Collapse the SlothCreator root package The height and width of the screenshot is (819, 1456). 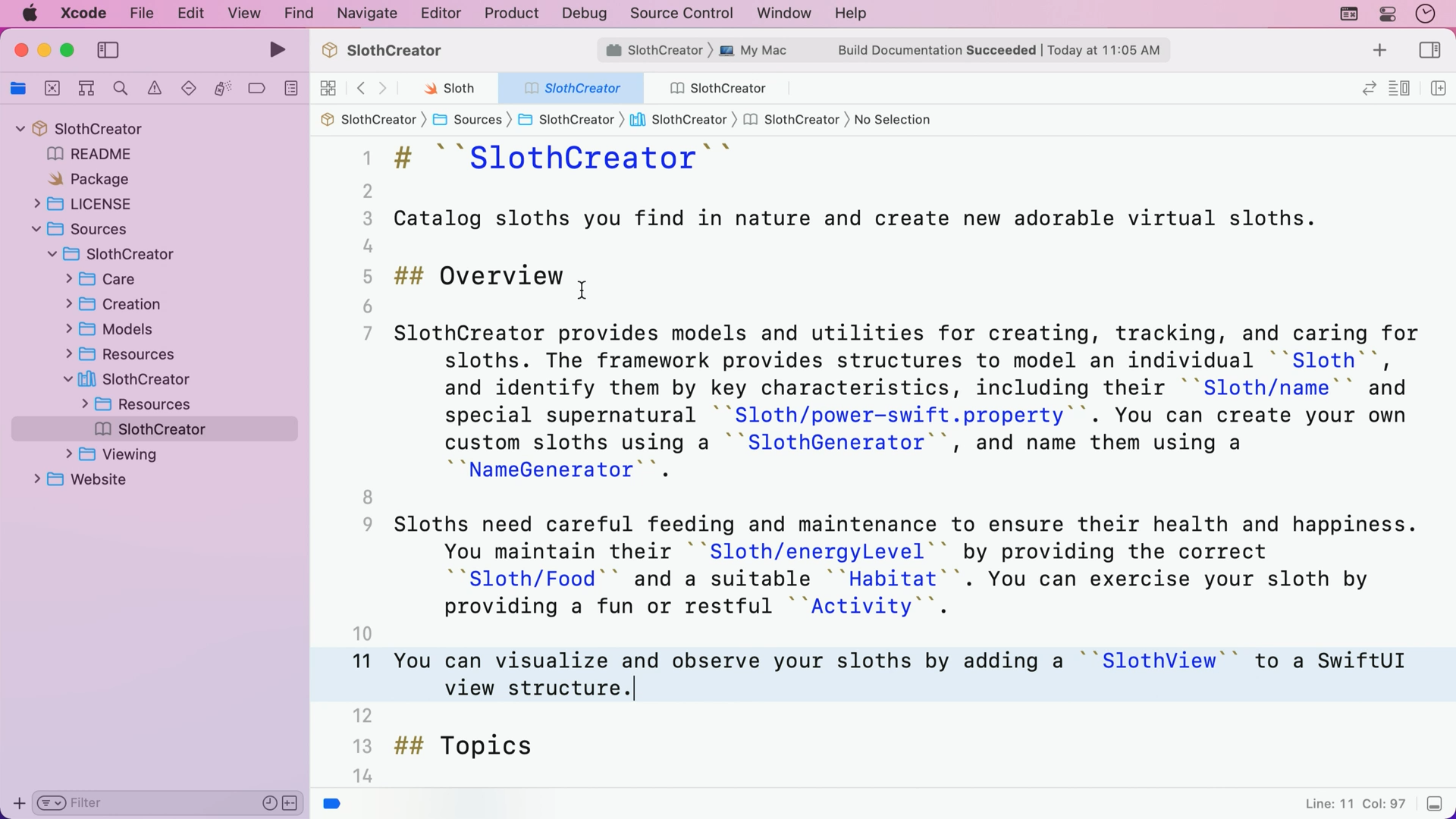pyautogui.click(x=20, y=129)
